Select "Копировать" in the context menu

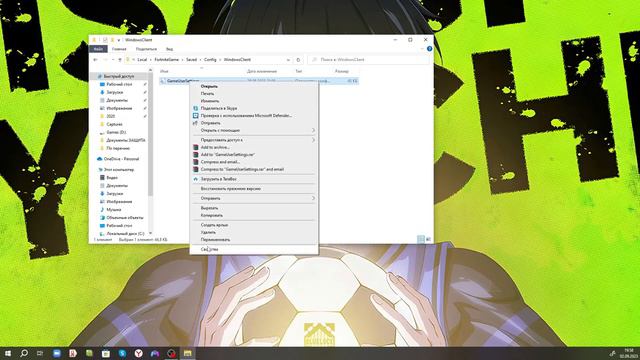[212, 215]
